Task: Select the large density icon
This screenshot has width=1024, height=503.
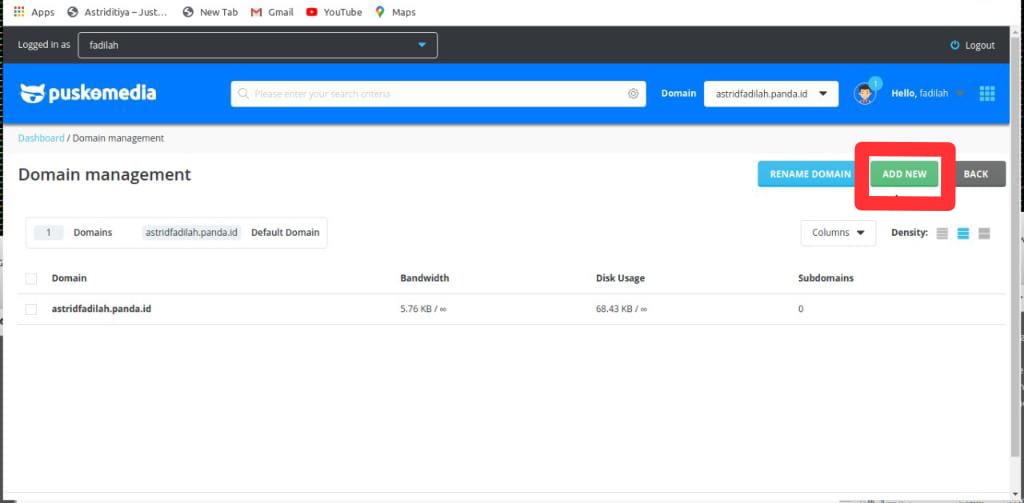Action: tap(984, 233)
